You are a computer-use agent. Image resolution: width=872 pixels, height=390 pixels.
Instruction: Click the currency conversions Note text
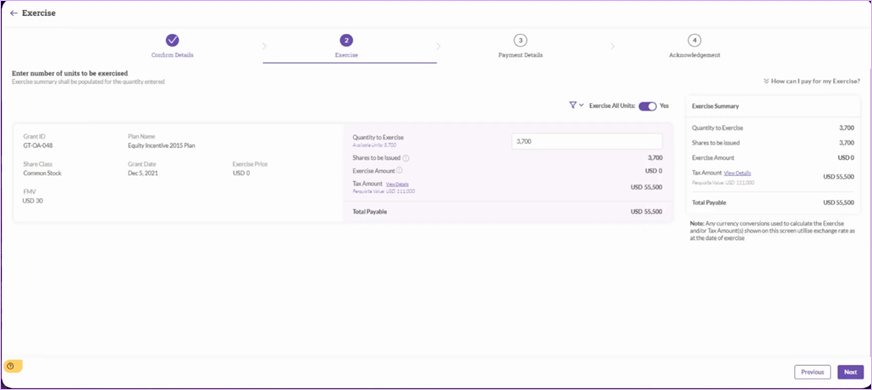coord(773,230)
